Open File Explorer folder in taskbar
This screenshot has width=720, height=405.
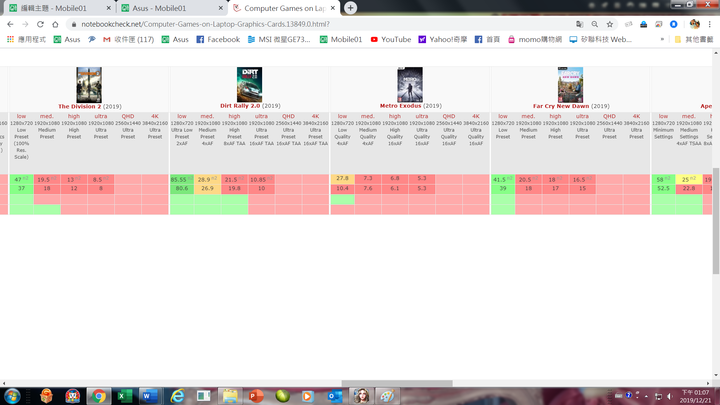click(230, 396)
